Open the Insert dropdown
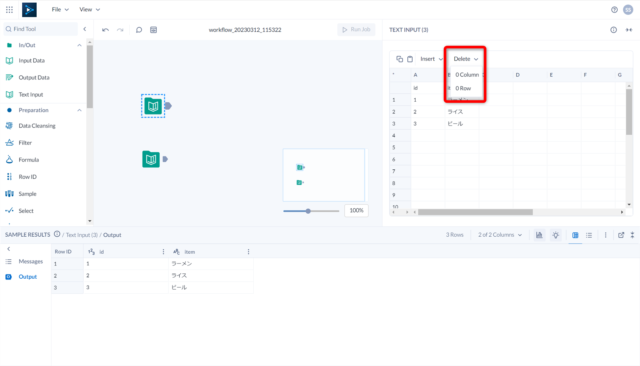The image size is (640, 366). tap(431, 59)
